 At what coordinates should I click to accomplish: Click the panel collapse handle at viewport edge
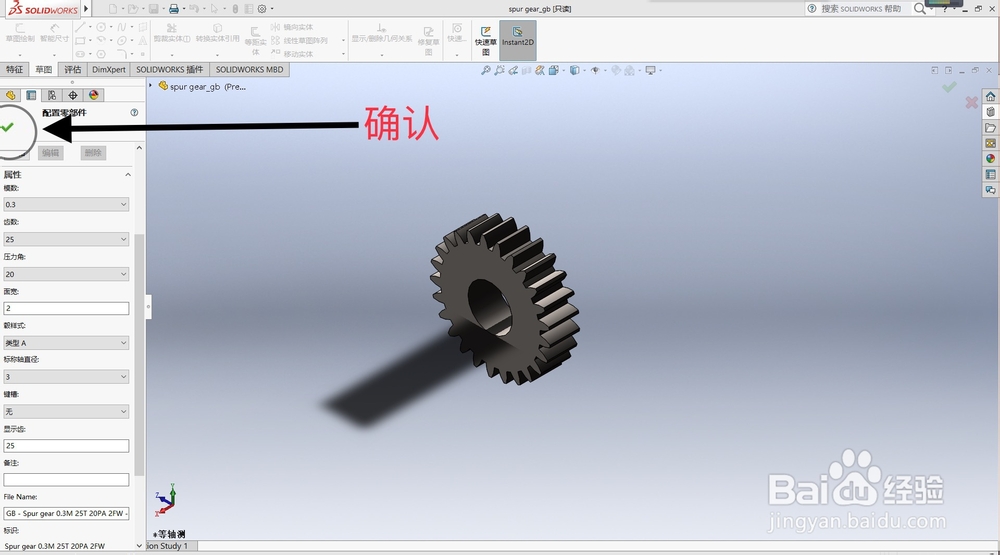pyautogui.click(x=148, y=307)
